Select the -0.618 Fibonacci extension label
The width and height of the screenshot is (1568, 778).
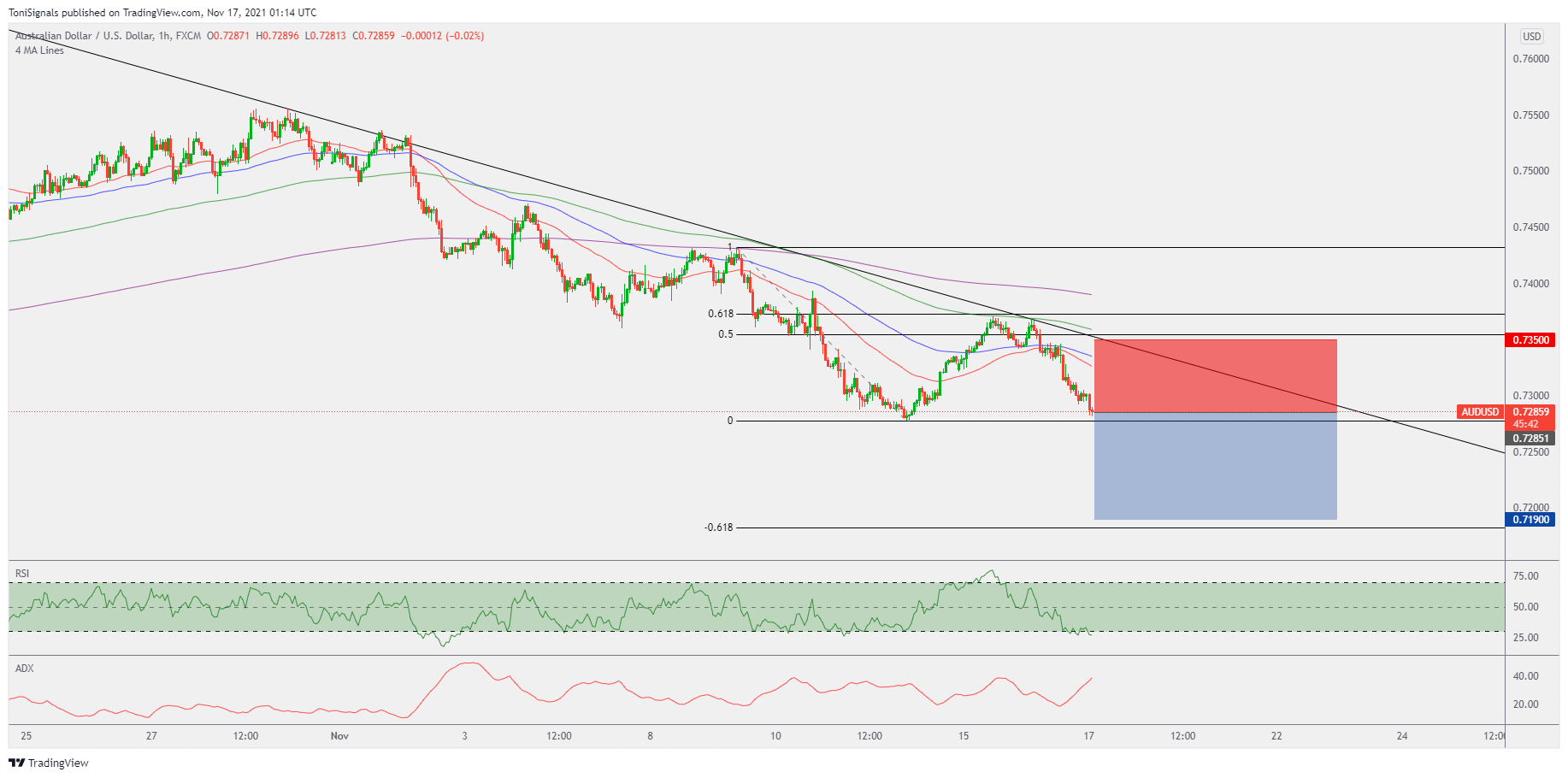pyautogui.click(x=718, y=528)
